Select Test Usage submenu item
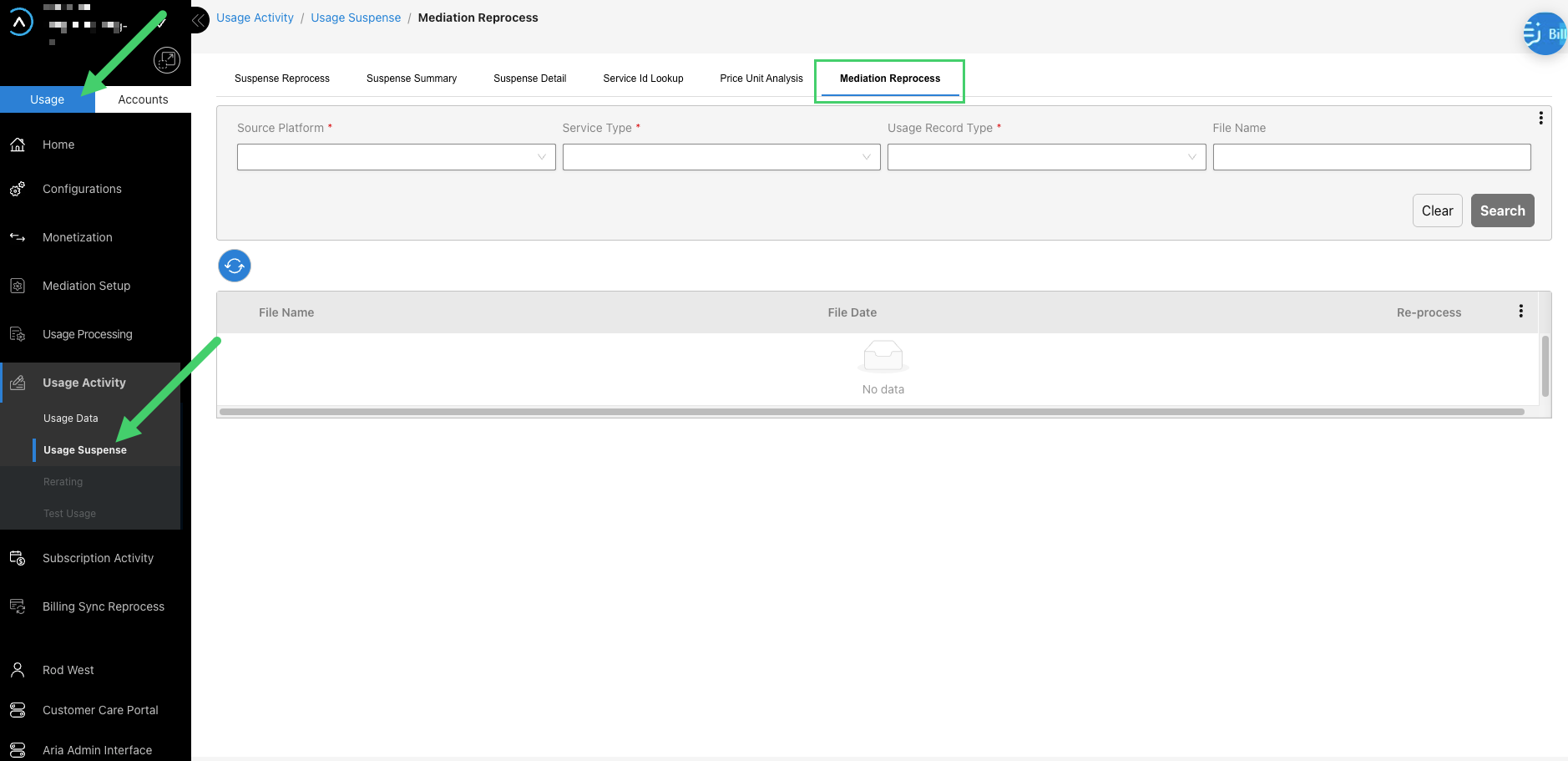This screenshot has height=761, width=1568. tap(70, 514)
